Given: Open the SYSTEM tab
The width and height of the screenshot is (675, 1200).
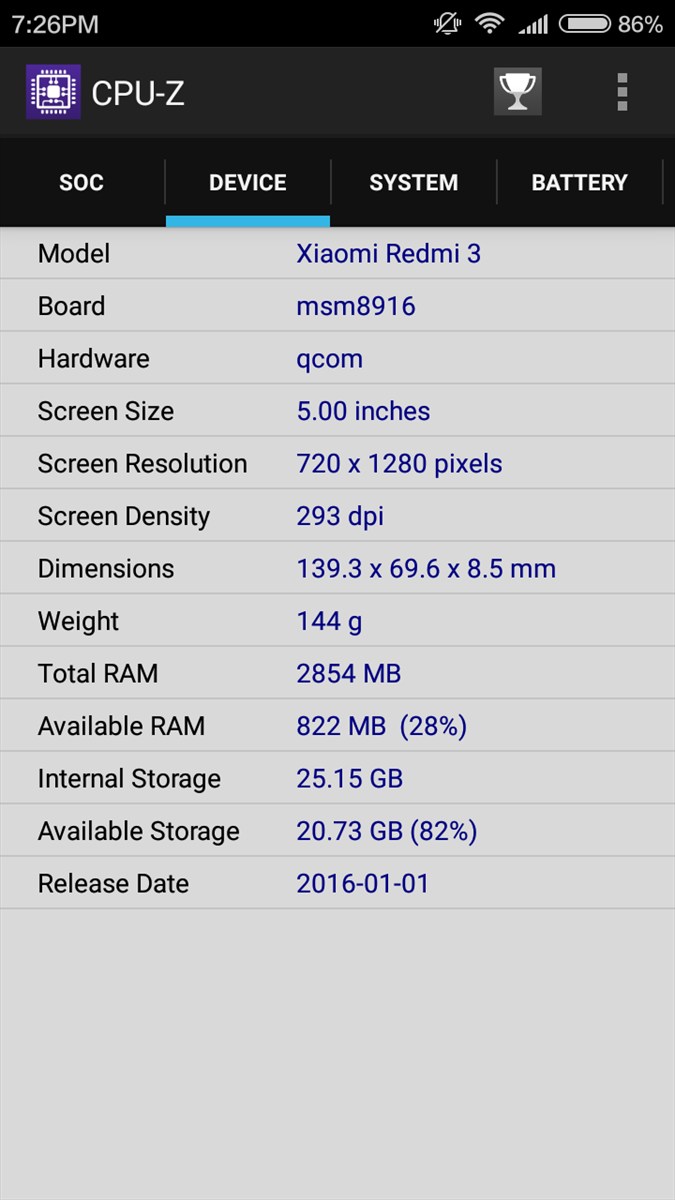Looking at the screenshot, I should tap(413, 183).
